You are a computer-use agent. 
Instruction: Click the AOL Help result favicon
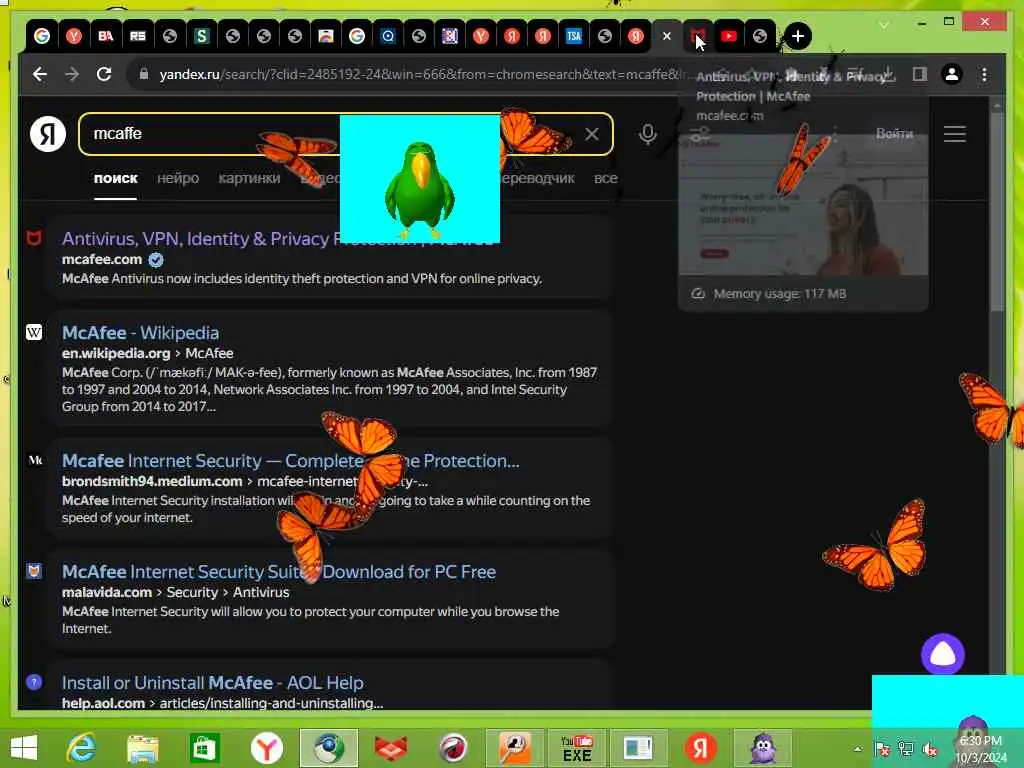(34, 682)
